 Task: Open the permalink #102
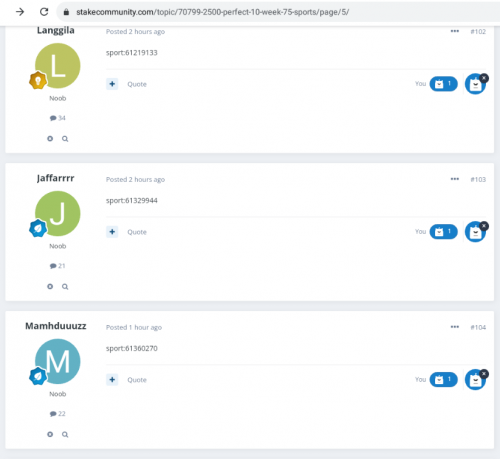tap(478, 32)
